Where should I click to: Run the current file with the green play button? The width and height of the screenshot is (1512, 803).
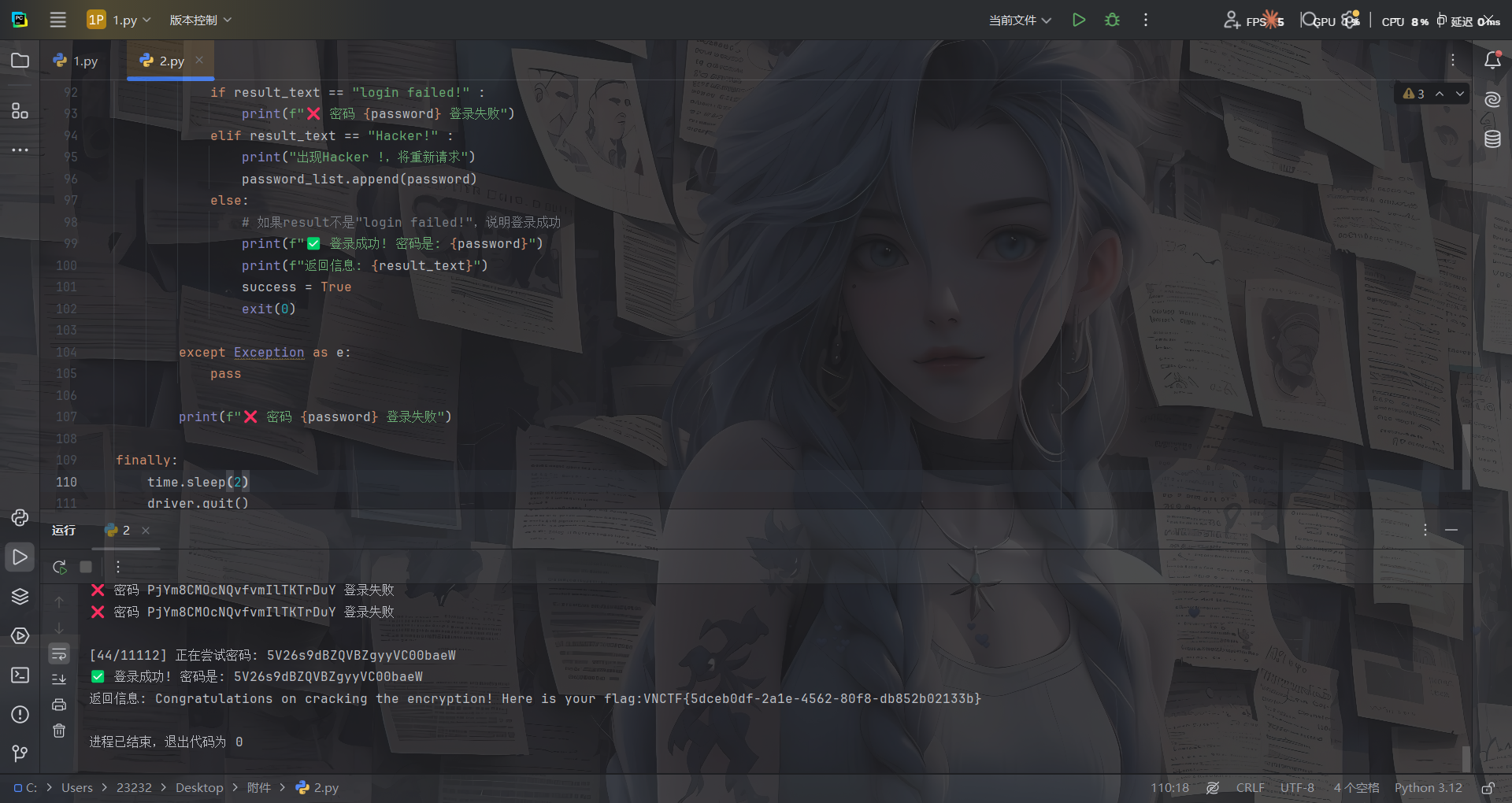coord(1079,20)
